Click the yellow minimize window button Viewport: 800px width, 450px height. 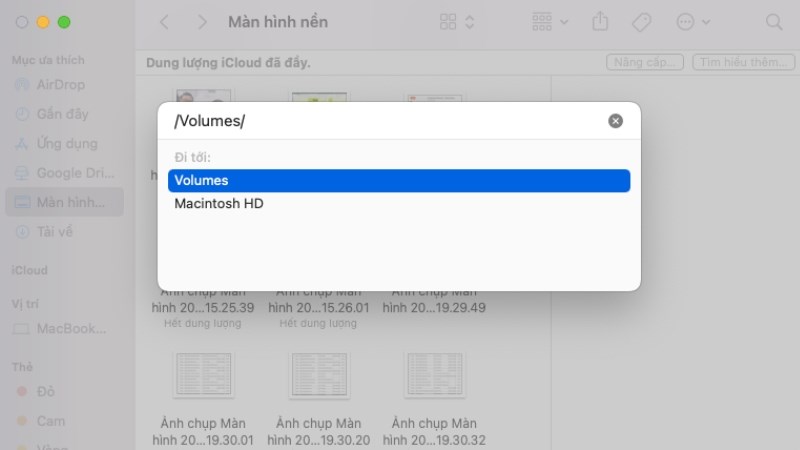point(43,22)
